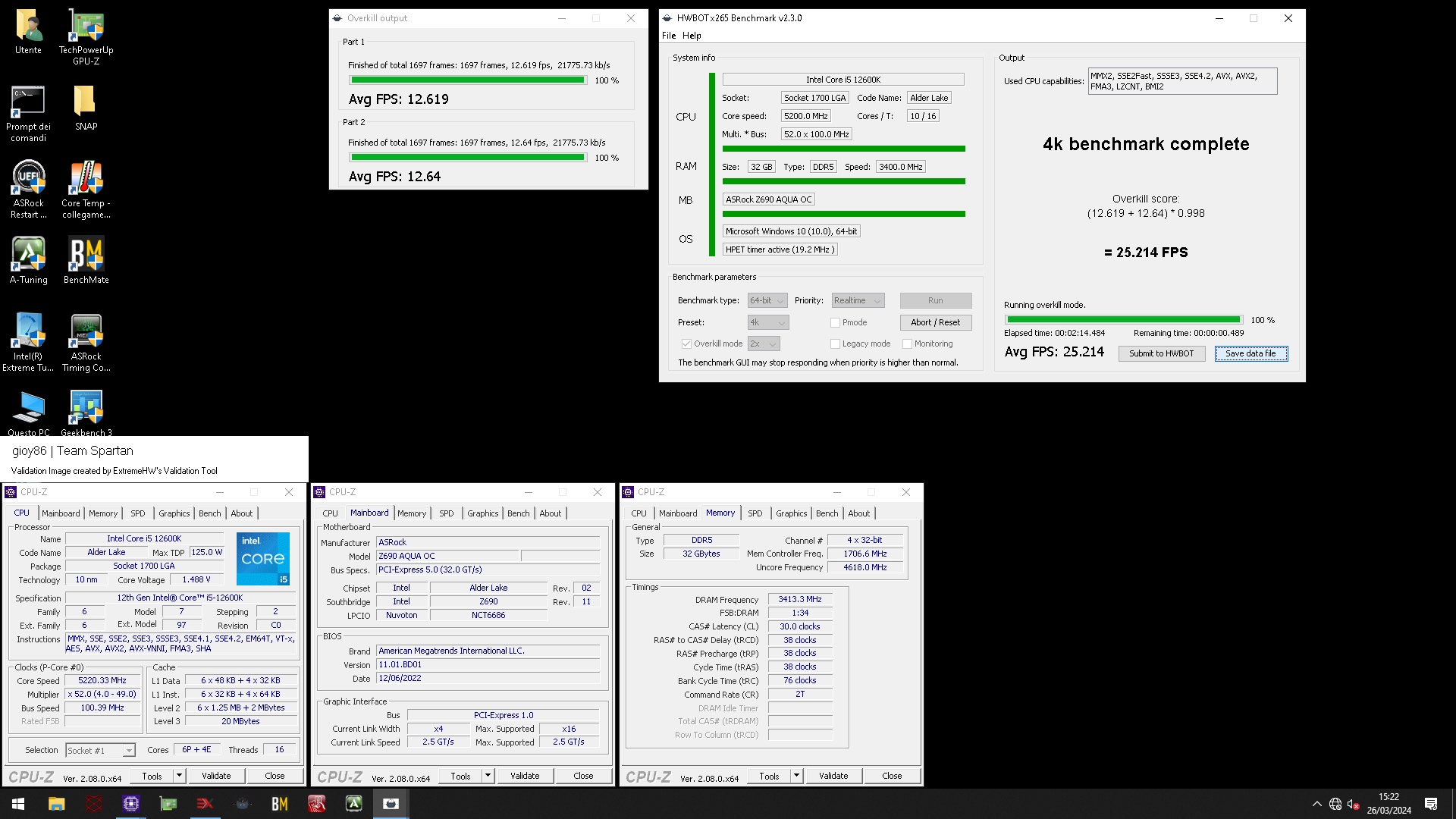
Task: Expand the Tools arrow in the CPU tab window
Action: point(180,776)
